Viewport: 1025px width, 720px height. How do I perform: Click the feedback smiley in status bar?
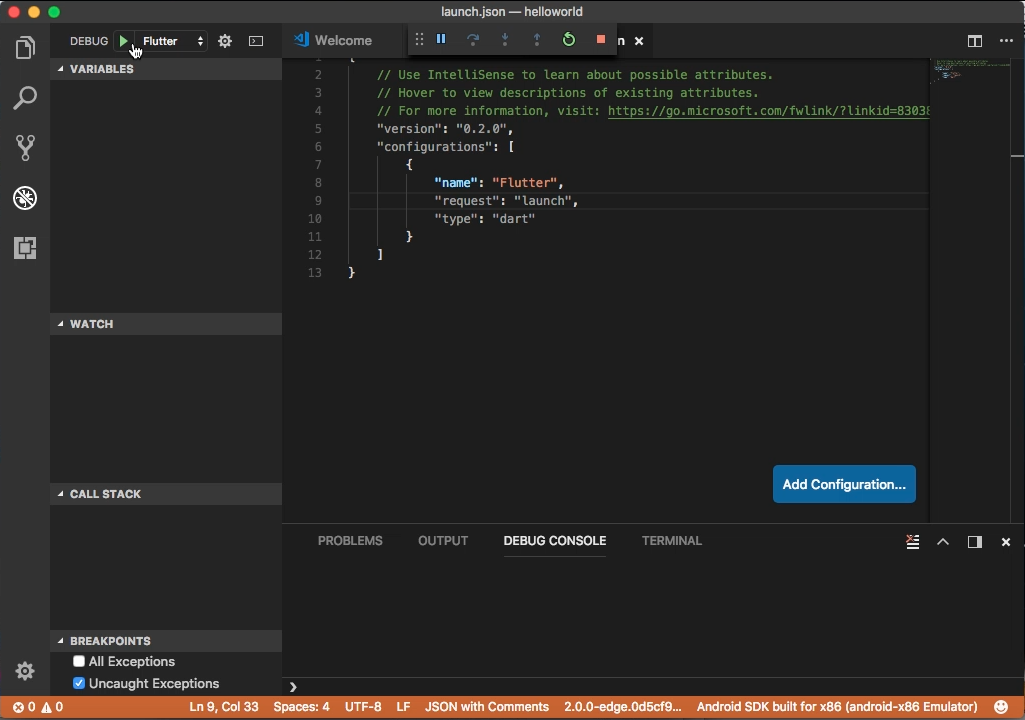click(1001, 707)
